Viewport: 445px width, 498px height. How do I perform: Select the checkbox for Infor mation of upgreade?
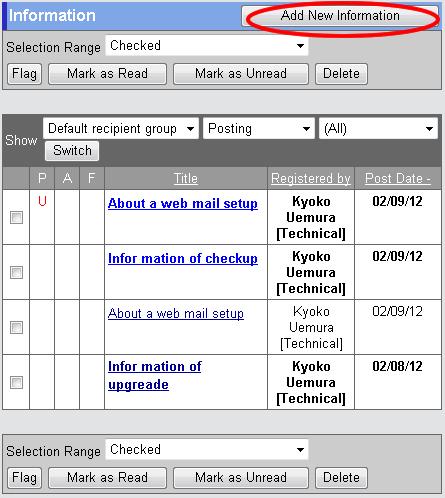point(16,382)
